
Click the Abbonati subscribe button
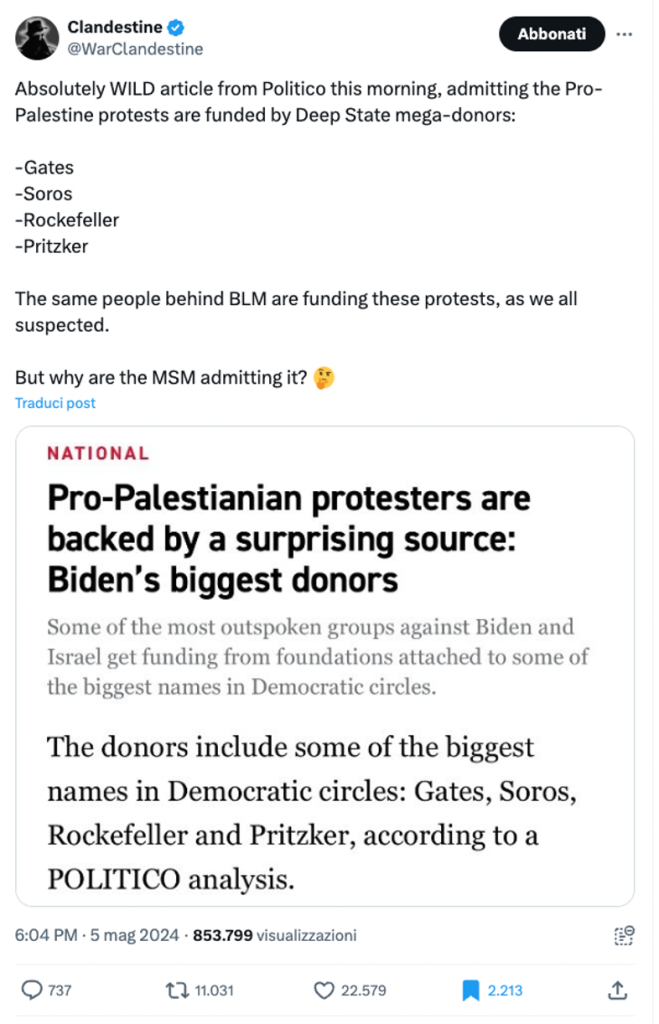coord(551,34)
